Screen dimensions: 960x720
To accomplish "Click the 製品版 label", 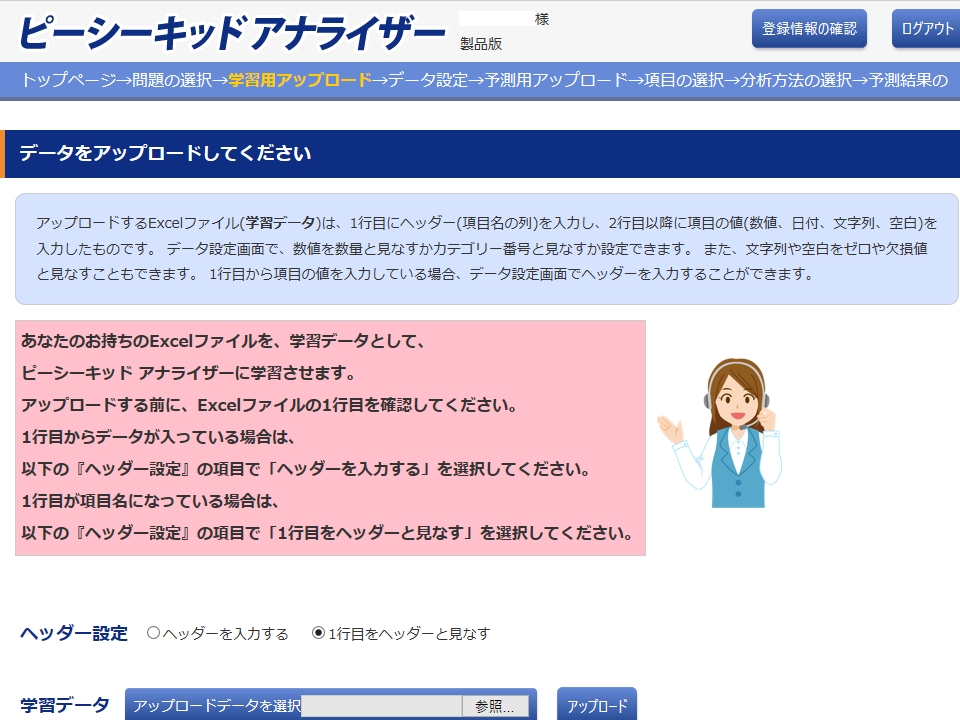I will 481,43.
